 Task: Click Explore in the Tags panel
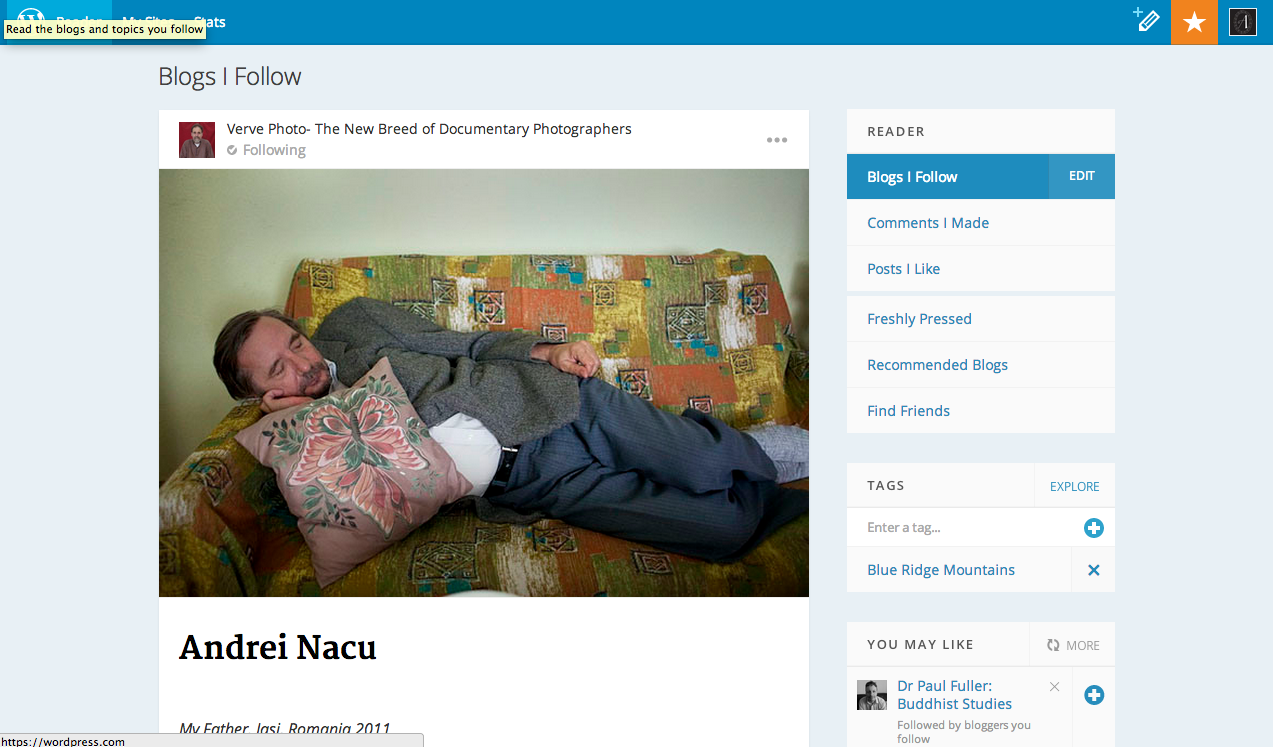click(x=1074, y=487)
